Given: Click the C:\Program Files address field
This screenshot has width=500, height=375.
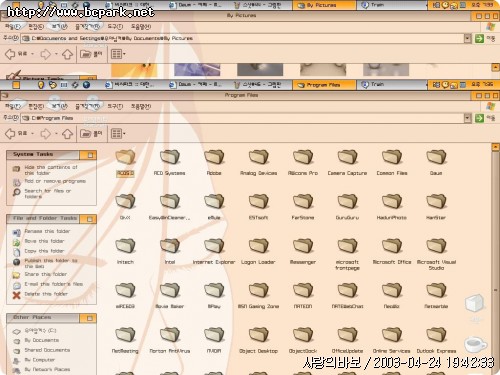Looking at the screenshot, I should 242,118.
